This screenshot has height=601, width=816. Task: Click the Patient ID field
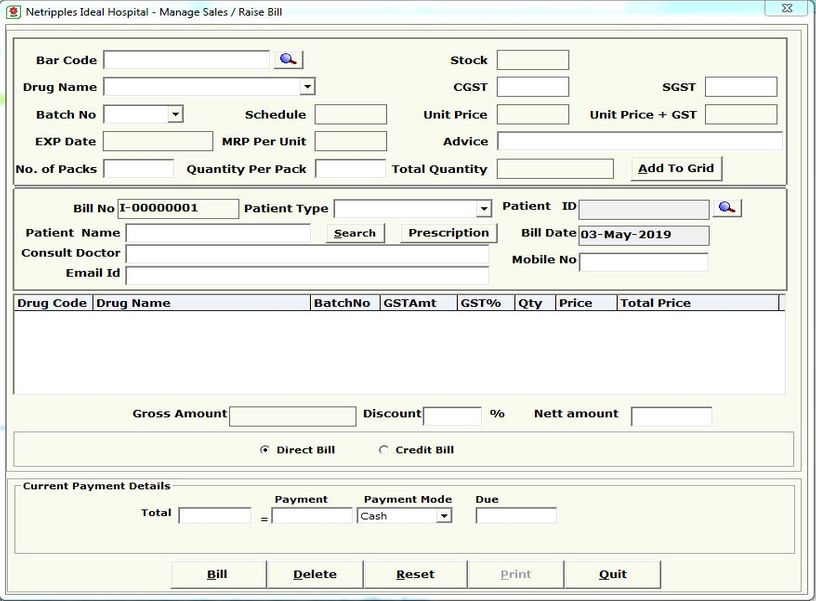[x=644, y=210]
